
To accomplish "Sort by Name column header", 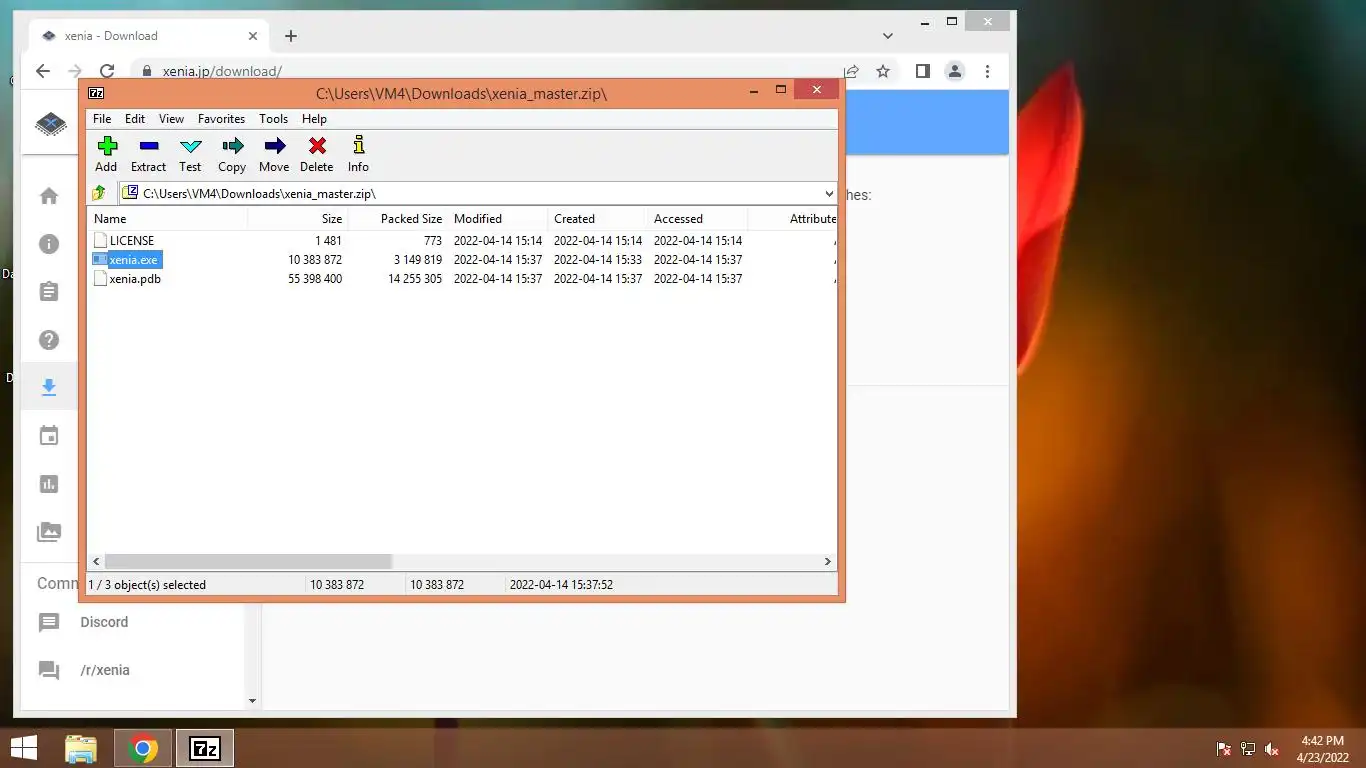I will tap(167, 218).
